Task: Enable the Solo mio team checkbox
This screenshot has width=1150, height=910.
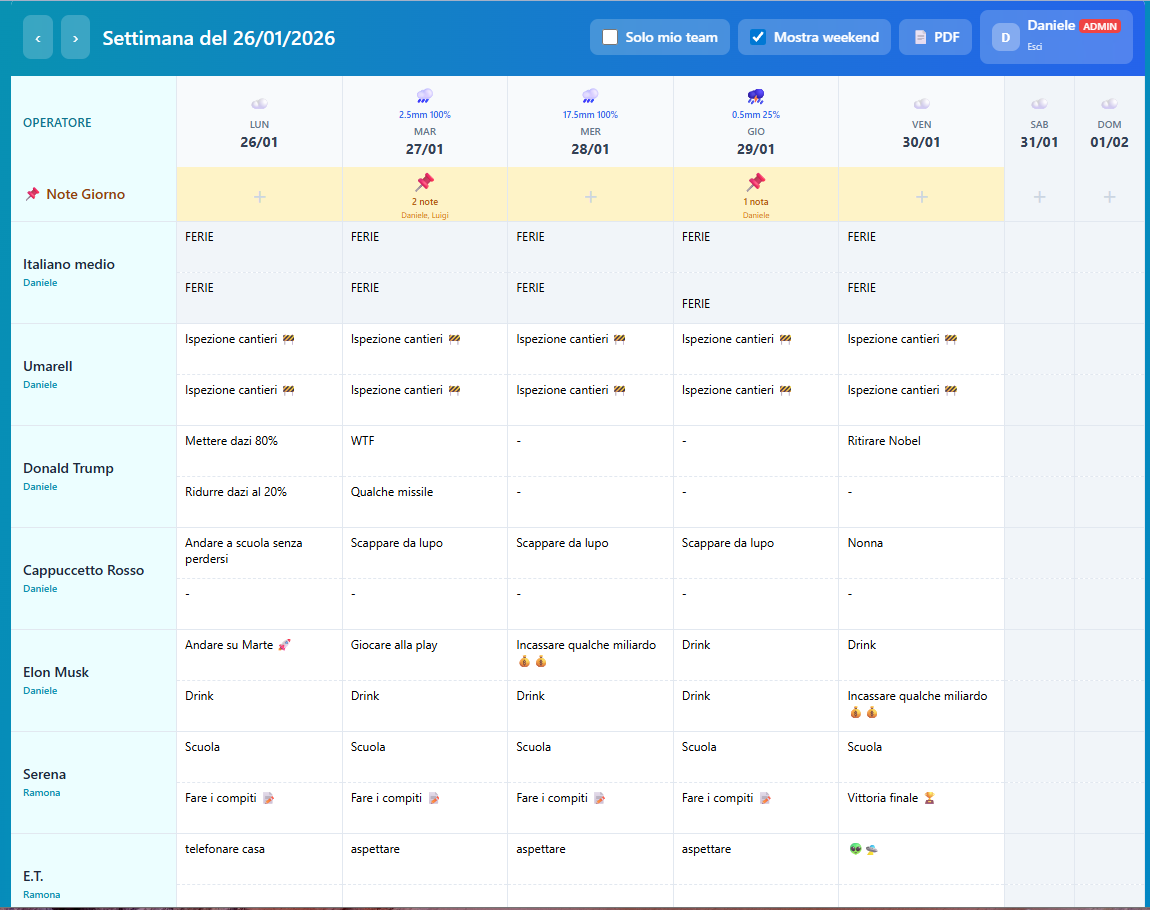Action: click(610, 38)
